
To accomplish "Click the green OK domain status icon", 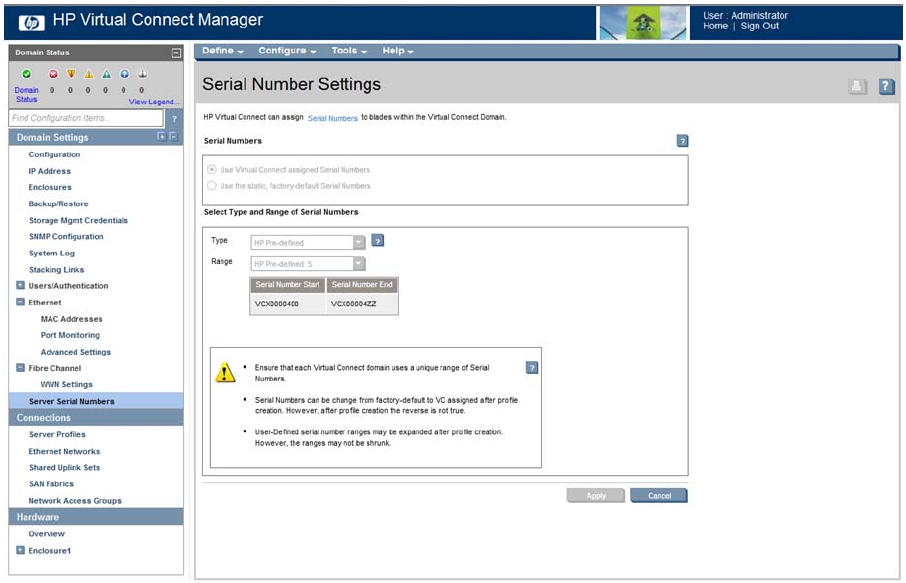I will click(x=27, y=74).
